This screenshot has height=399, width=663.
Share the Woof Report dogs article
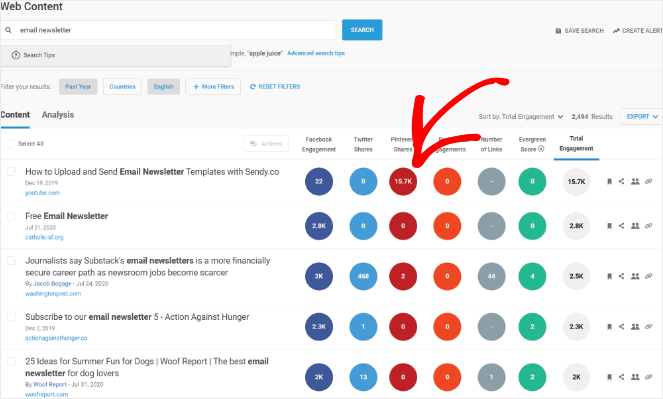point(622,377)
